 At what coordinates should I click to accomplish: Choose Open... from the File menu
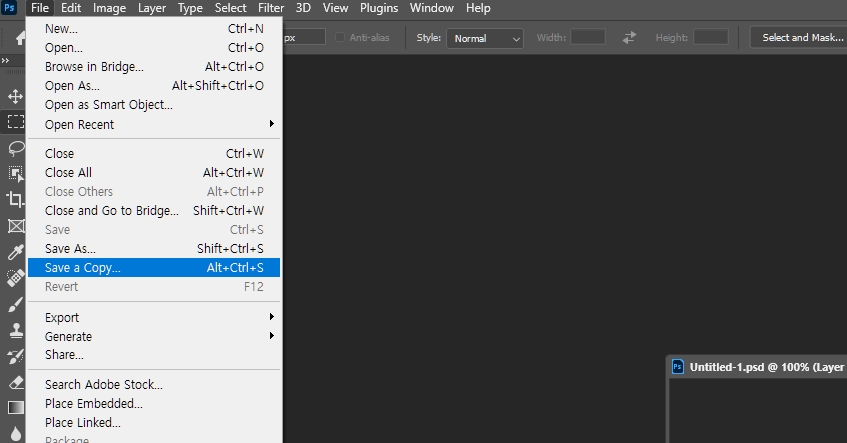tap(154, 48)
